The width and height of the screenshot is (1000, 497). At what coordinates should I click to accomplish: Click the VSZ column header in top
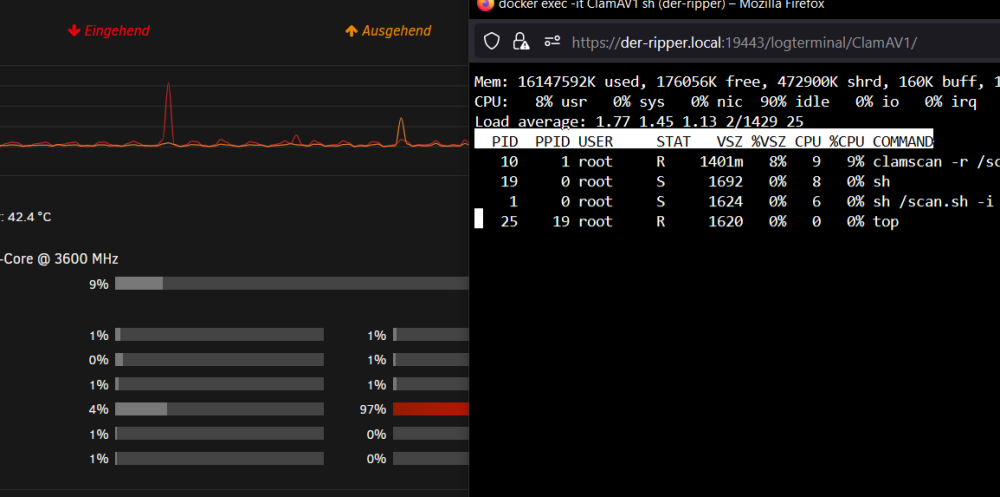pos(730,142)
